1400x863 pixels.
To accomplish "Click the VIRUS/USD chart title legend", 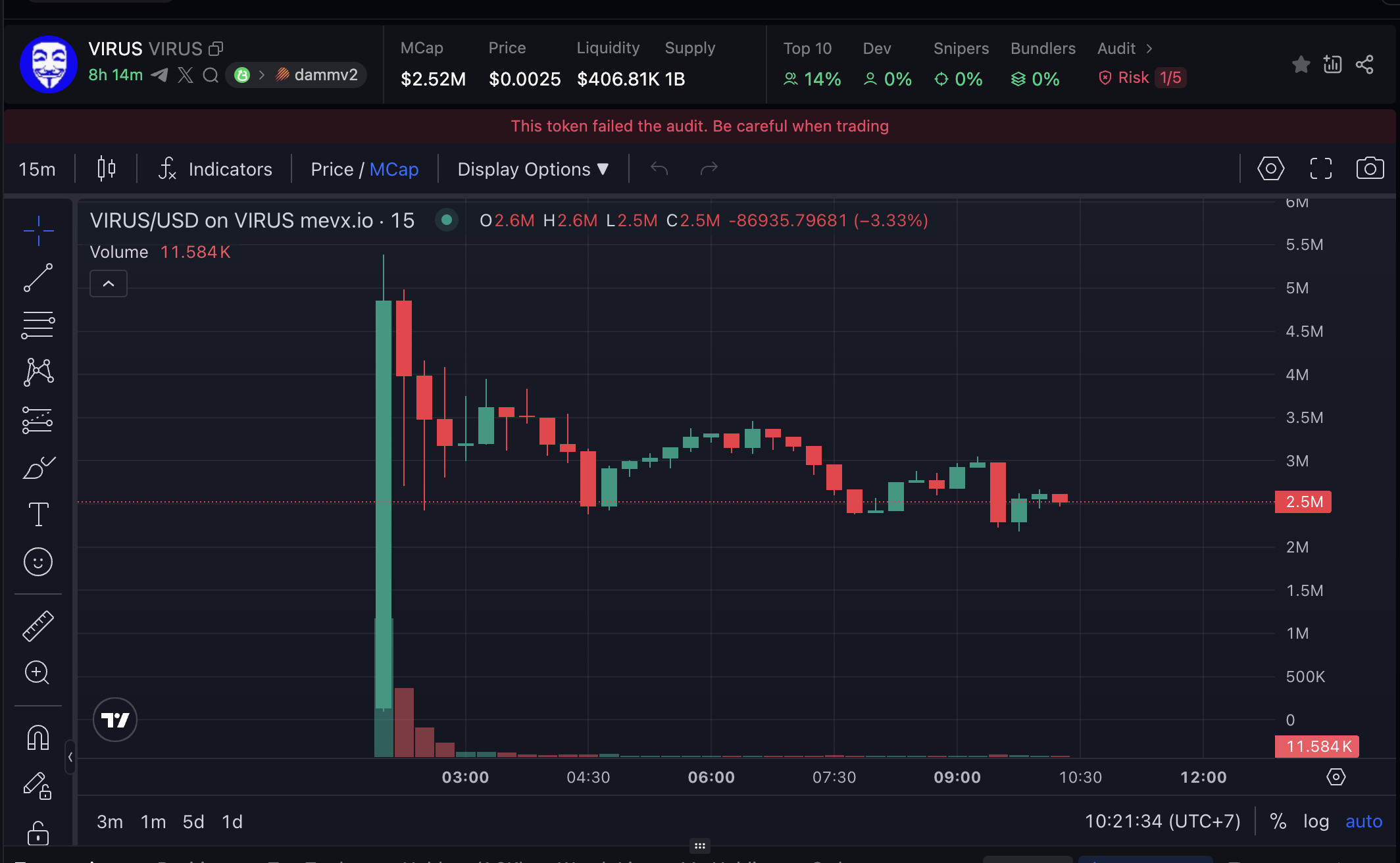I will coord(252,220).
